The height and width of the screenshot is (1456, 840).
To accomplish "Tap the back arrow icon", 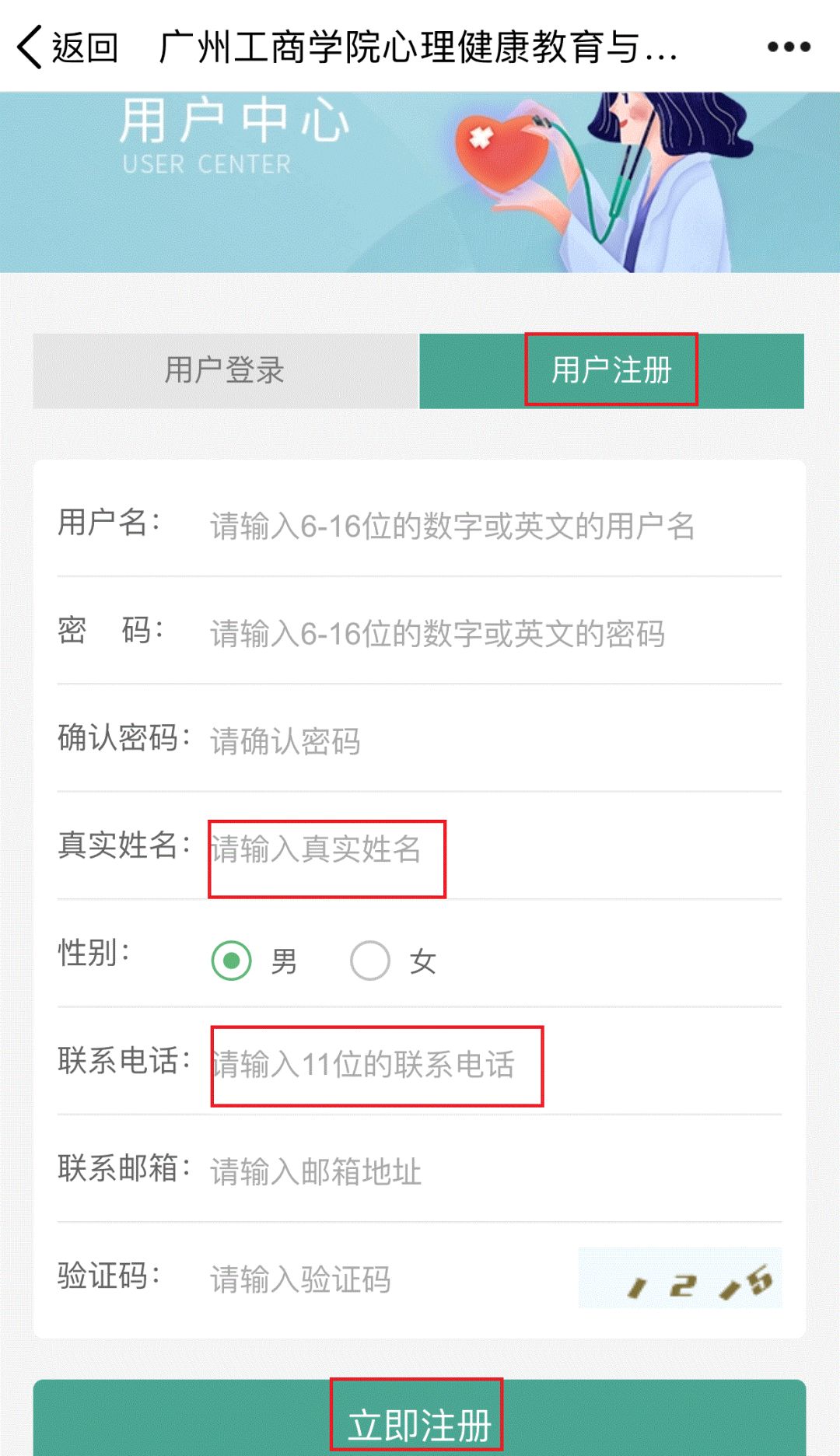I will tap(30, 47).
